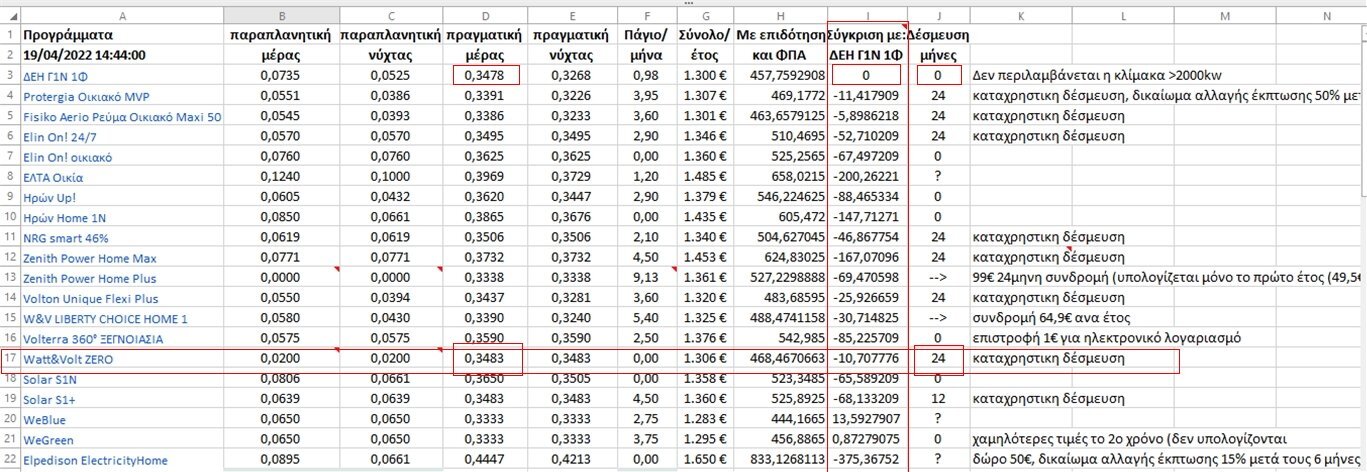Select the Ηρών Up! cell
The width and height of the screenshot is (1367, 472).
121,197
